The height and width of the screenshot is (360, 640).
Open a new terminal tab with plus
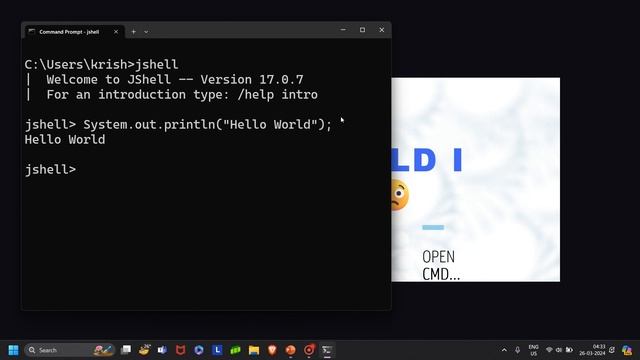(133, 31)
